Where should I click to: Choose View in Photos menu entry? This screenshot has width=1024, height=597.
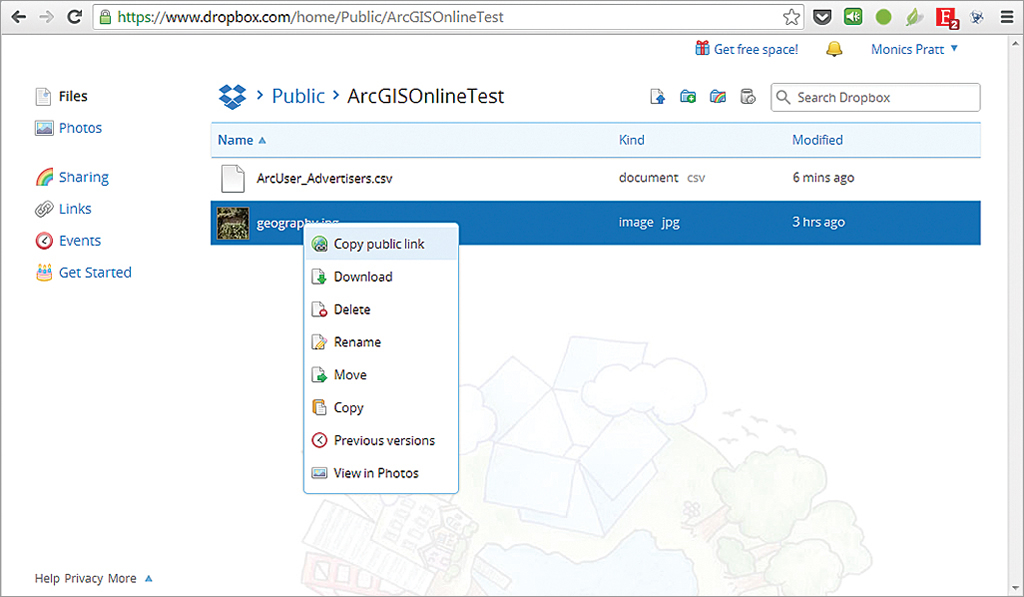[x=381, y=473]
